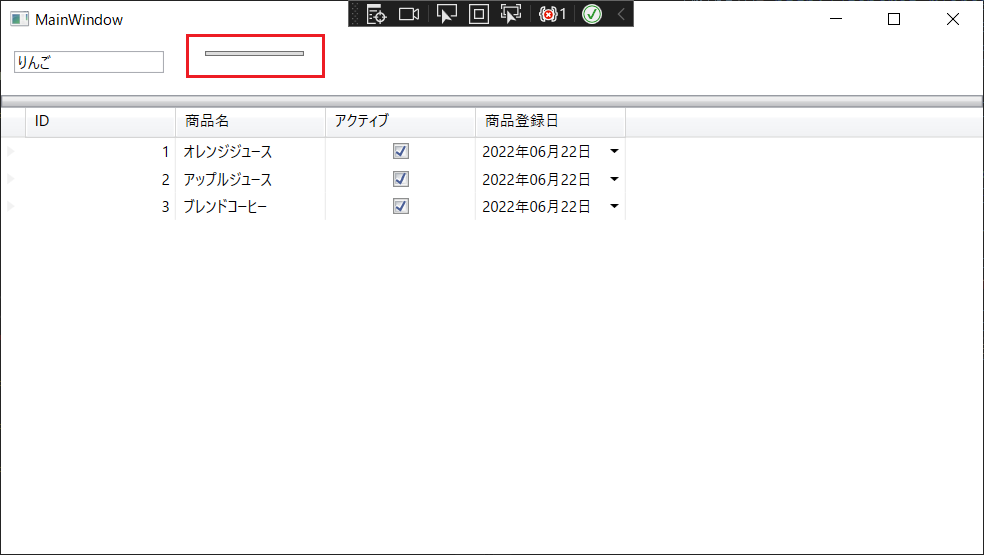Sort by the 商品登録日 column header
The image size is (984, 555).
coord(550,121)
